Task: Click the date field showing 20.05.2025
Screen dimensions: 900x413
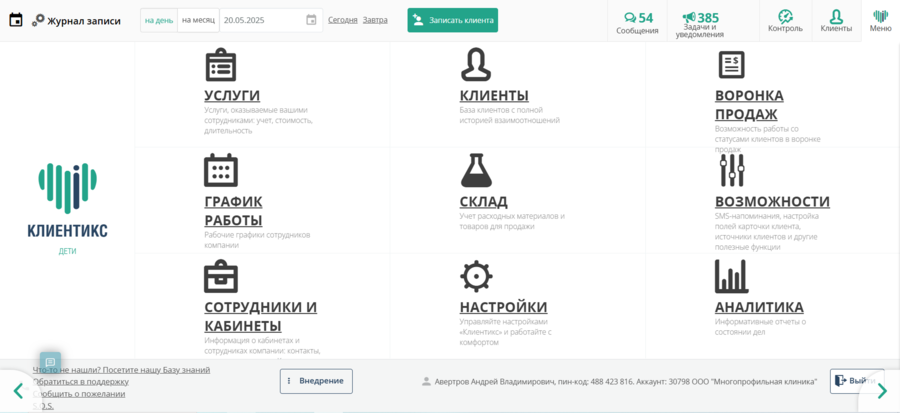Action: [x=260, y=20]
